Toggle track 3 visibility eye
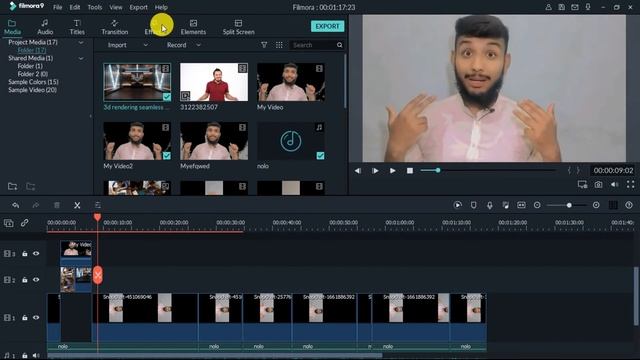640x360 pixels. [36, 253]
